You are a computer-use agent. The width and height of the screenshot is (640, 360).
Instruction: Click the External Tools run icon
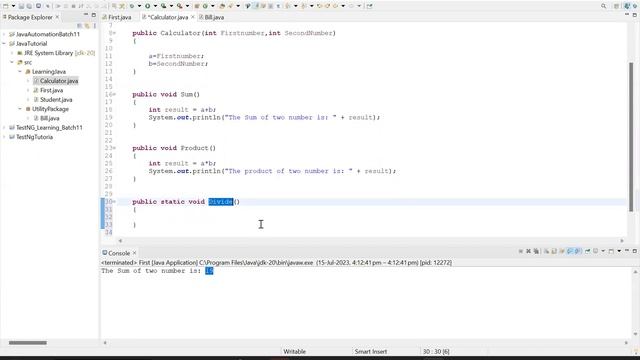coord(180,6)
